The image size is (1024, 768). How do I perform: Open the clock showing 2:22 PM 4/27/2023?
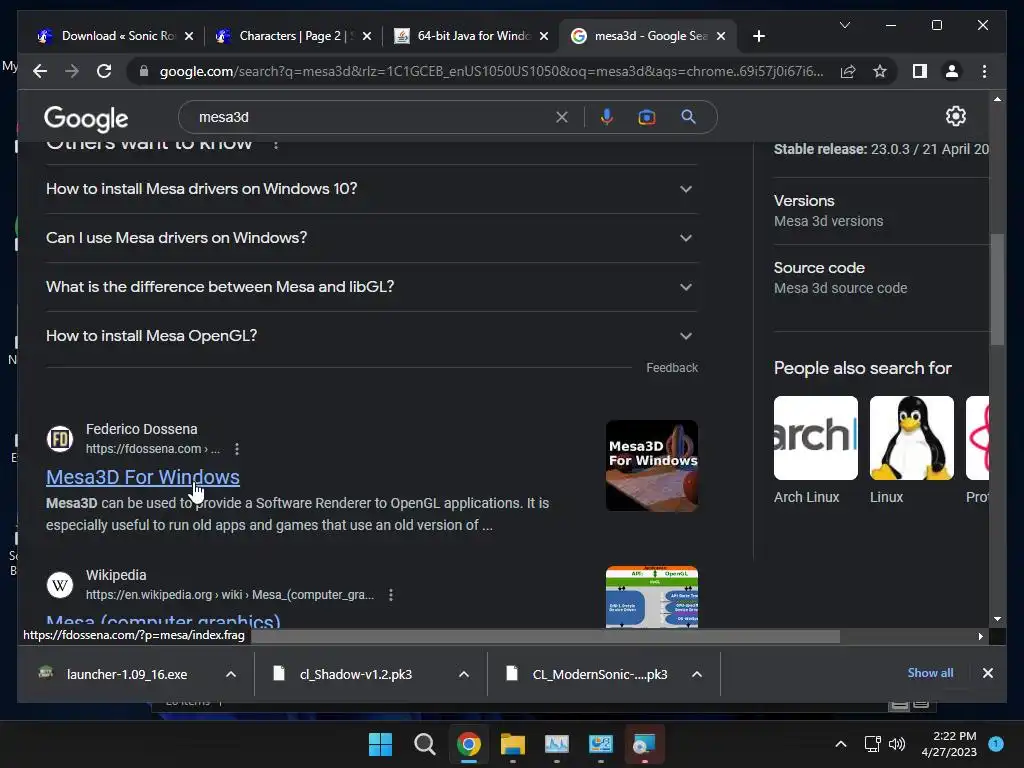pos(948,744)
